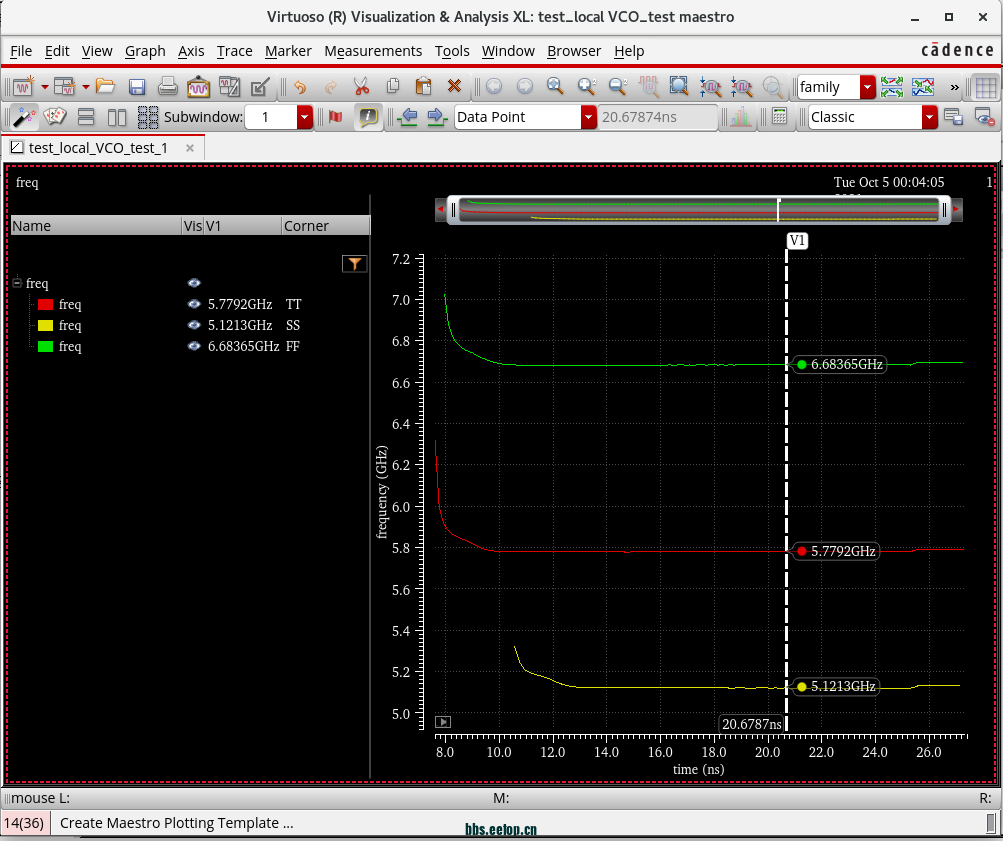
Task: Click the paste clipboard icon
Action: pos(423,86)
